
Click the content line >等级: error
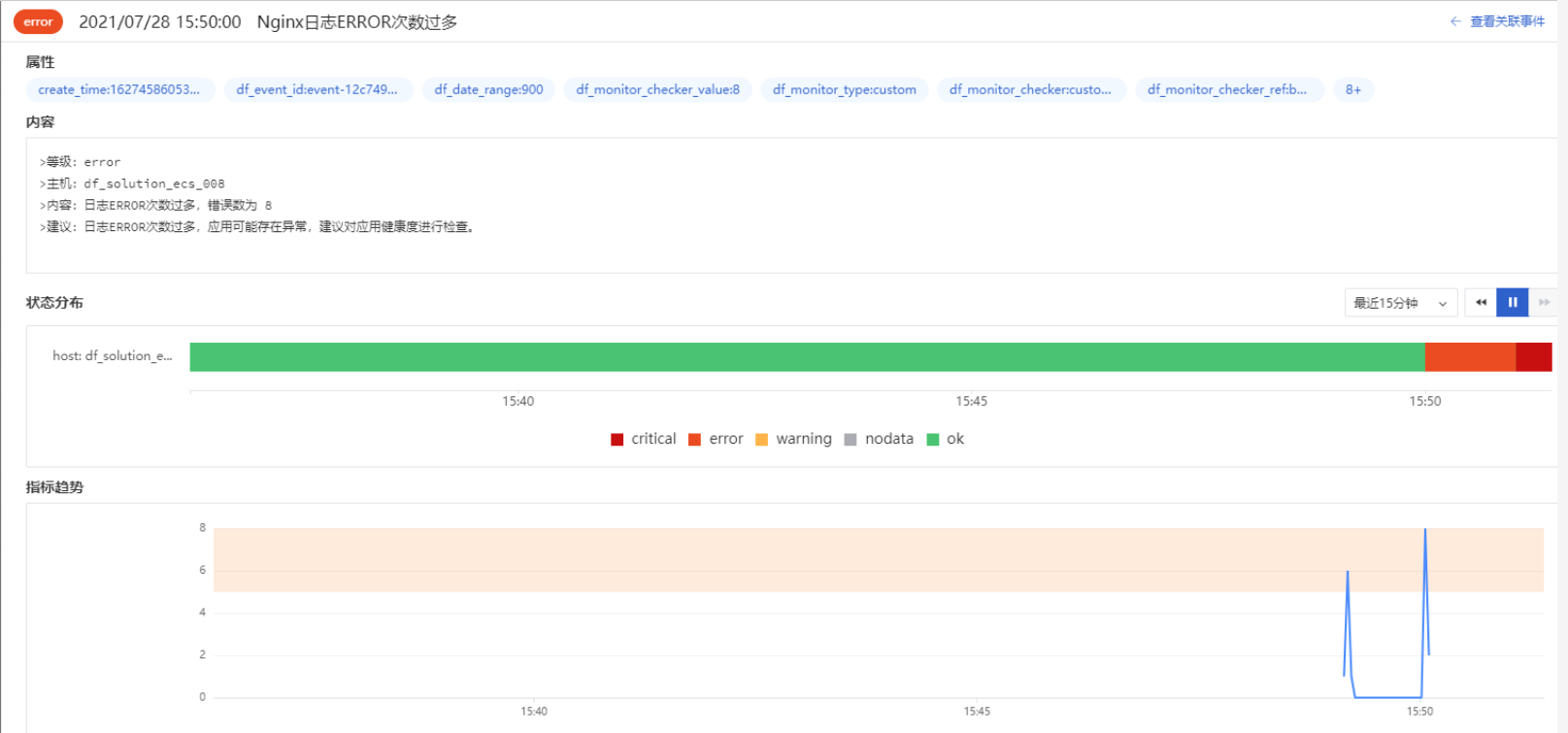coord(80,162)
